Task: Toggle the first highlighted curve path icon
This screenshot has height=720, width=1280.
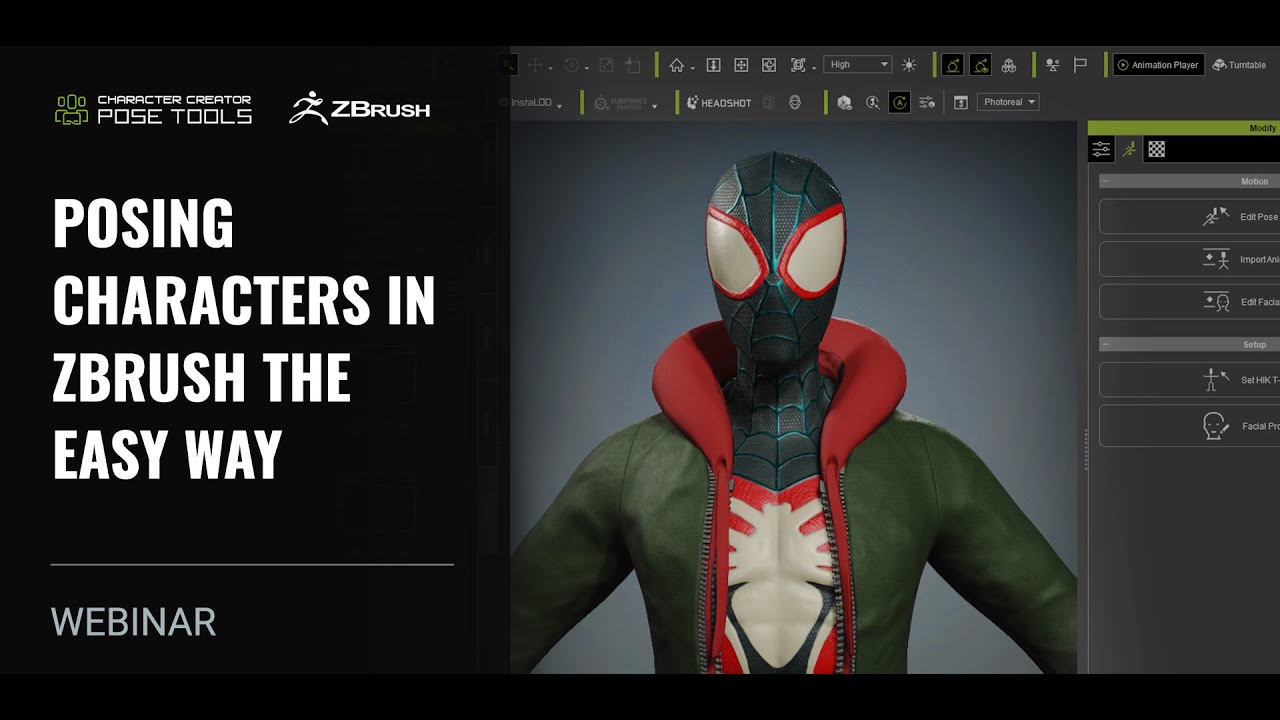Action: (x=953, y=65)
